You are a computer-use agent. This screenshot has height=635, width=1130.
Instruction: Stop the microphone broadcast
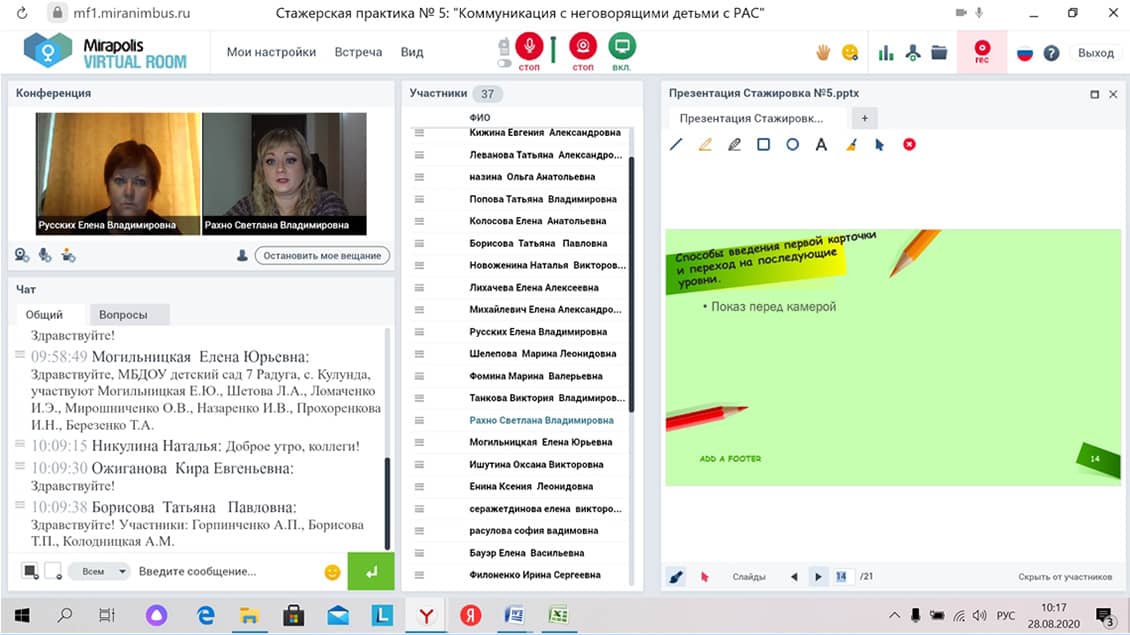point(529,47)
